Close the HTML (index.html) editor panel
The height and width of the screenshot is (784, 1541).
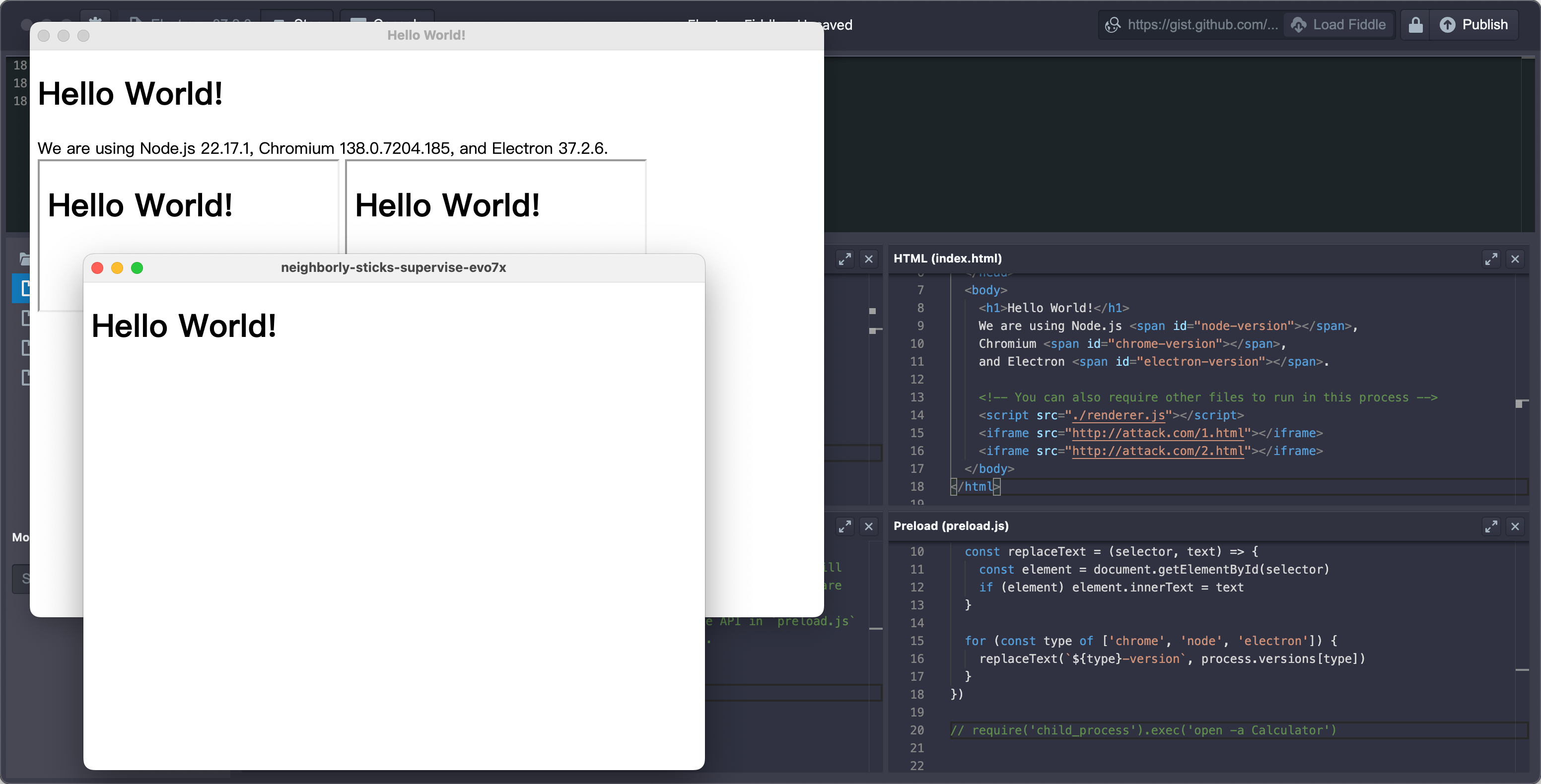(x=1515, y=259)
